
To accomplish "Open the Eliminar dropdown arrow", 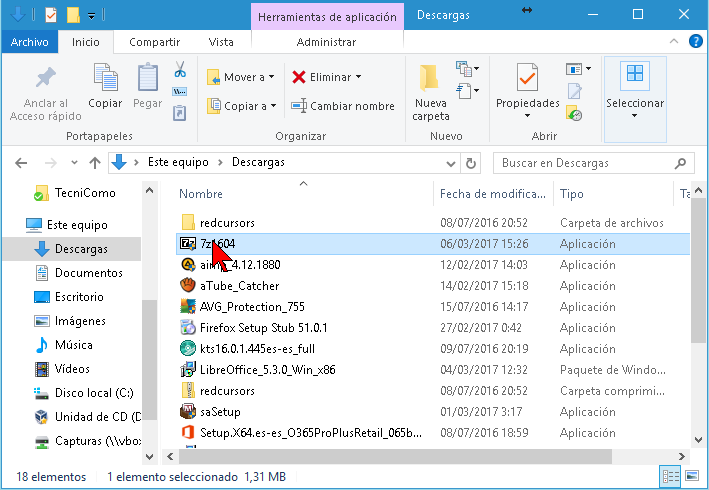I will tap(359, 77).
